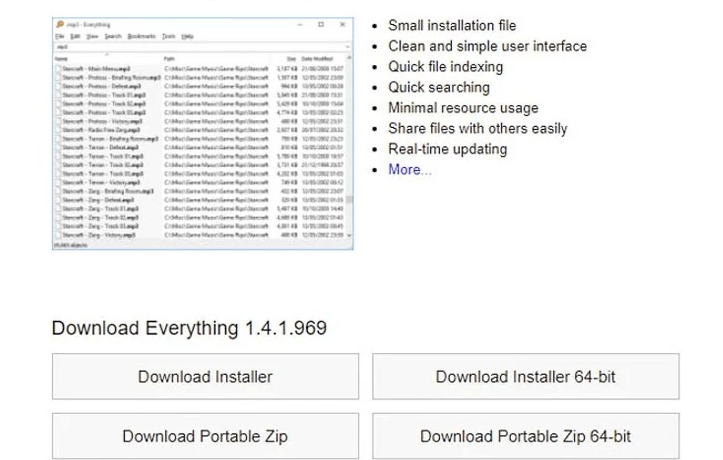
Task: Click the 'Quick searching' bullet text
Action: 439,87
